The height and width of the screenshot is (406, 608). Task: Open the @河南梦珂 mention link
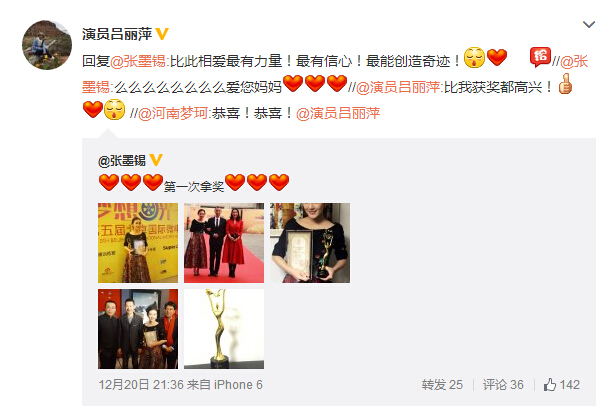click(173, 113)
